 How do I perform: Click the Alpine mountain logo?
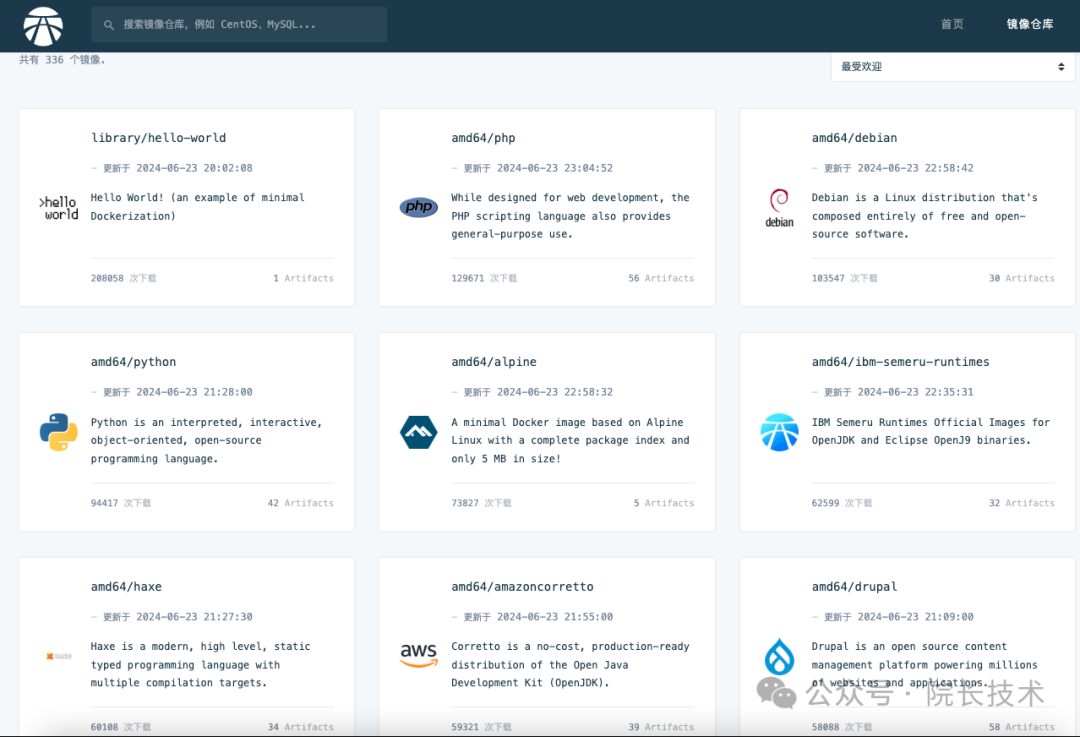pos(419,433)
